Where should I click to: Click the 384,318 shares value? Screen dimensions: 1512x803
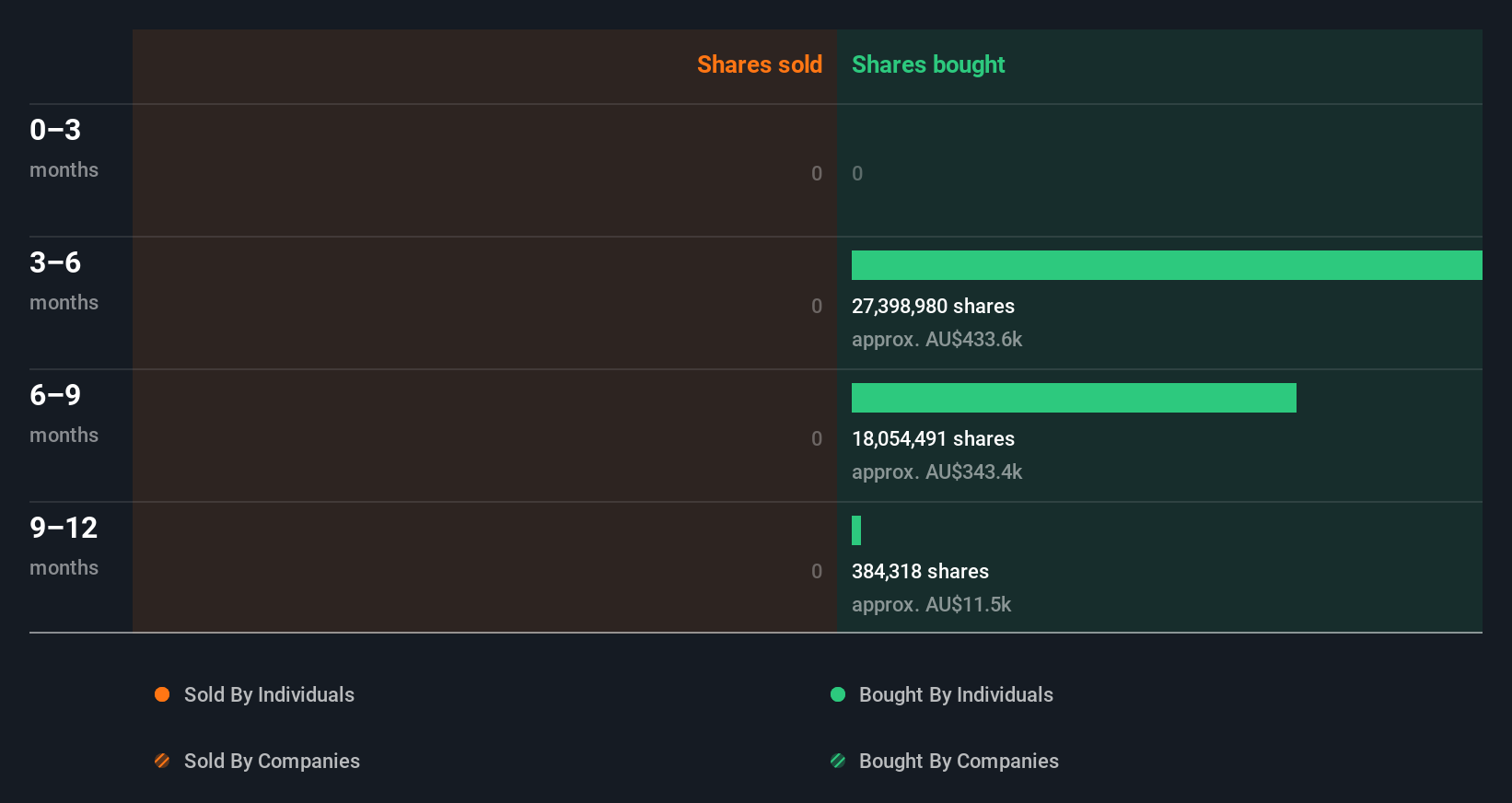point(920,571)
